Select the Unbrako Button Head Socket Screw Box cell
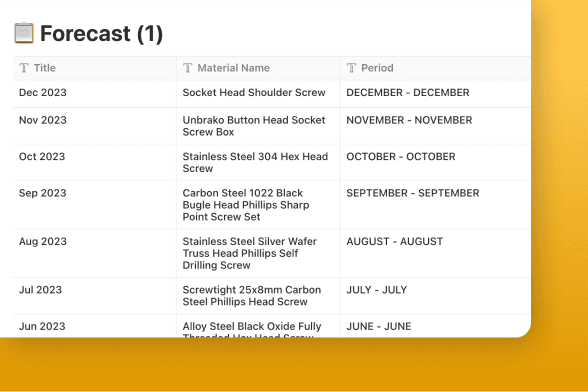 tap(258, 126)
